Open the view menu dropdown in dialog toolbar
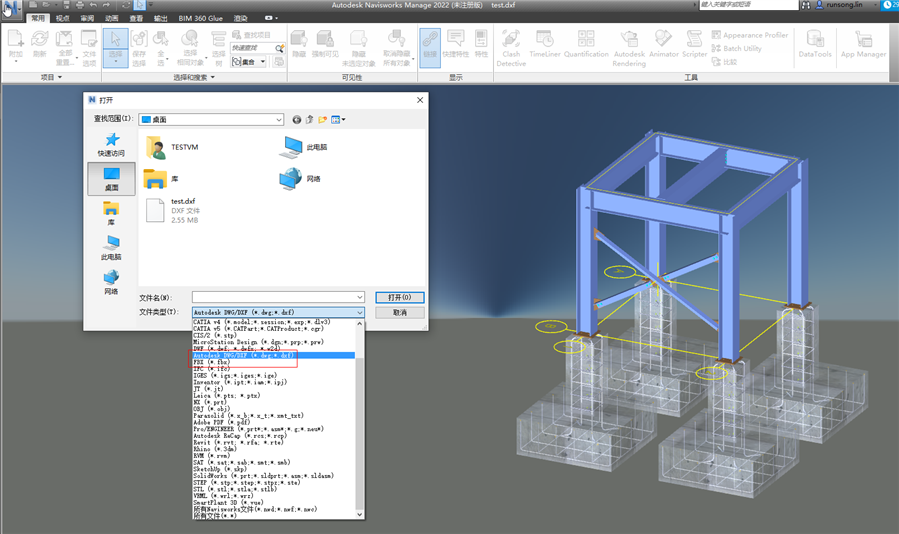The image size is (899, 534). coord(338,120)
